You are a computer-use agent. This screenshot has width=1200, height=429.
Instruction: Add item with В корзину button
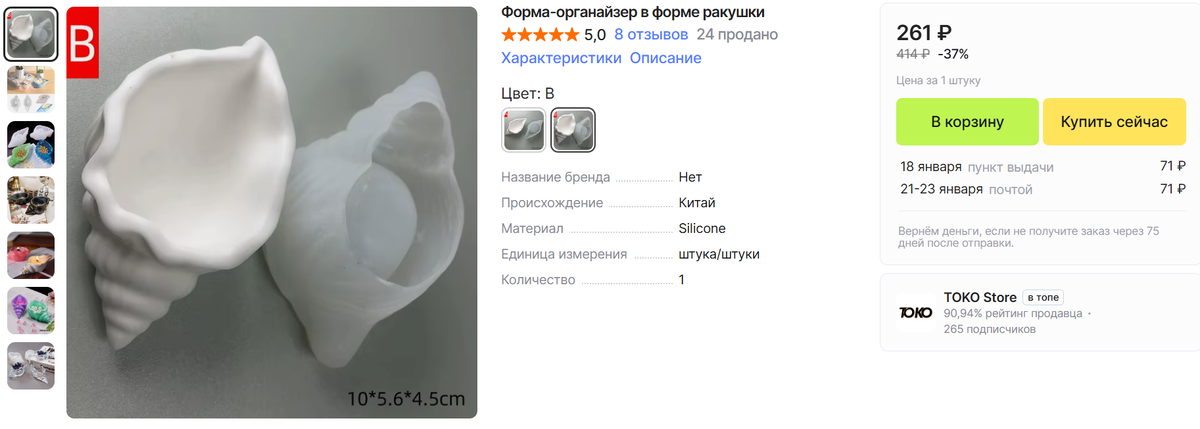click(967, 122)
